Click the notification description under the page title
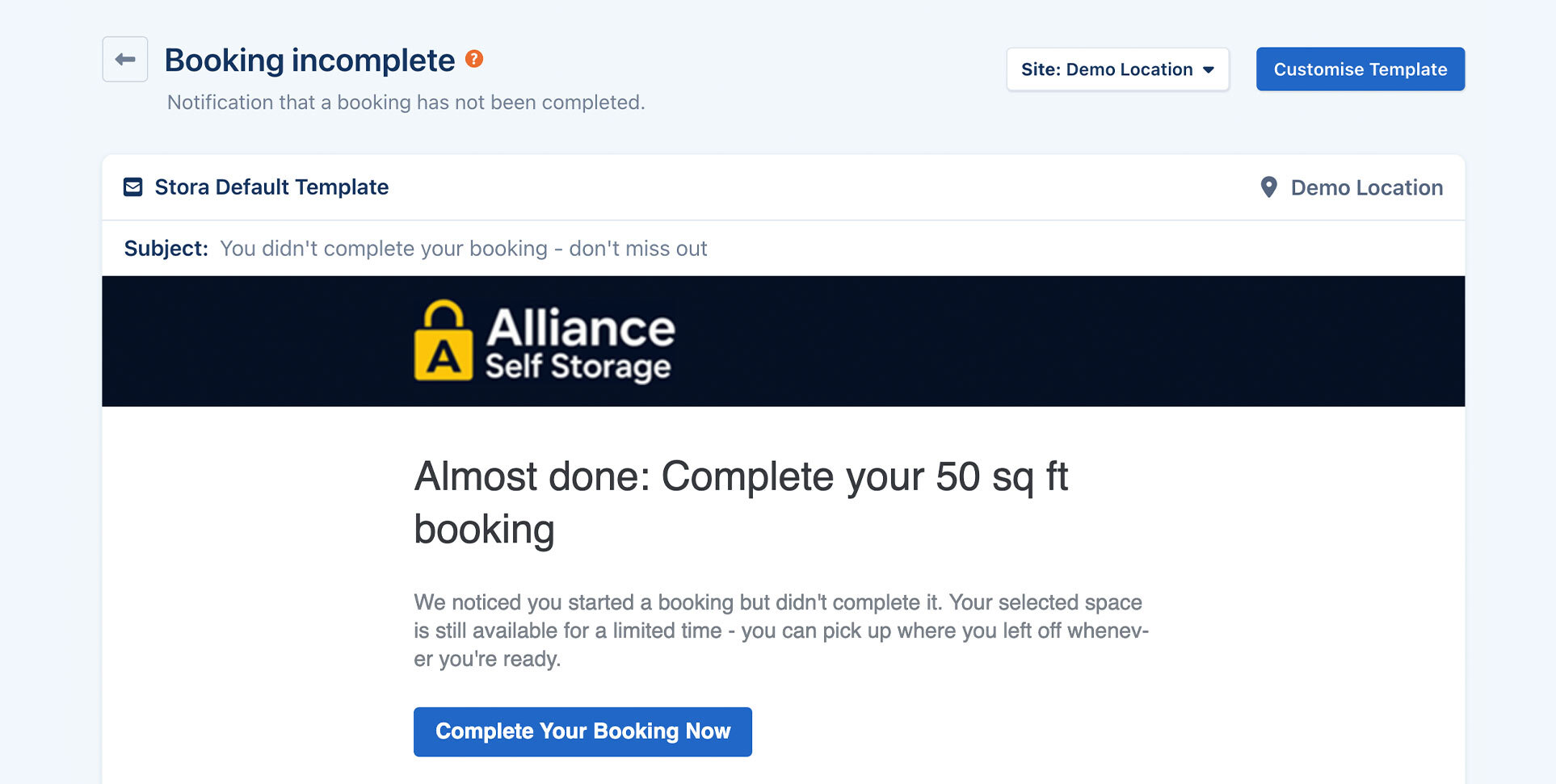 point(406,102)
